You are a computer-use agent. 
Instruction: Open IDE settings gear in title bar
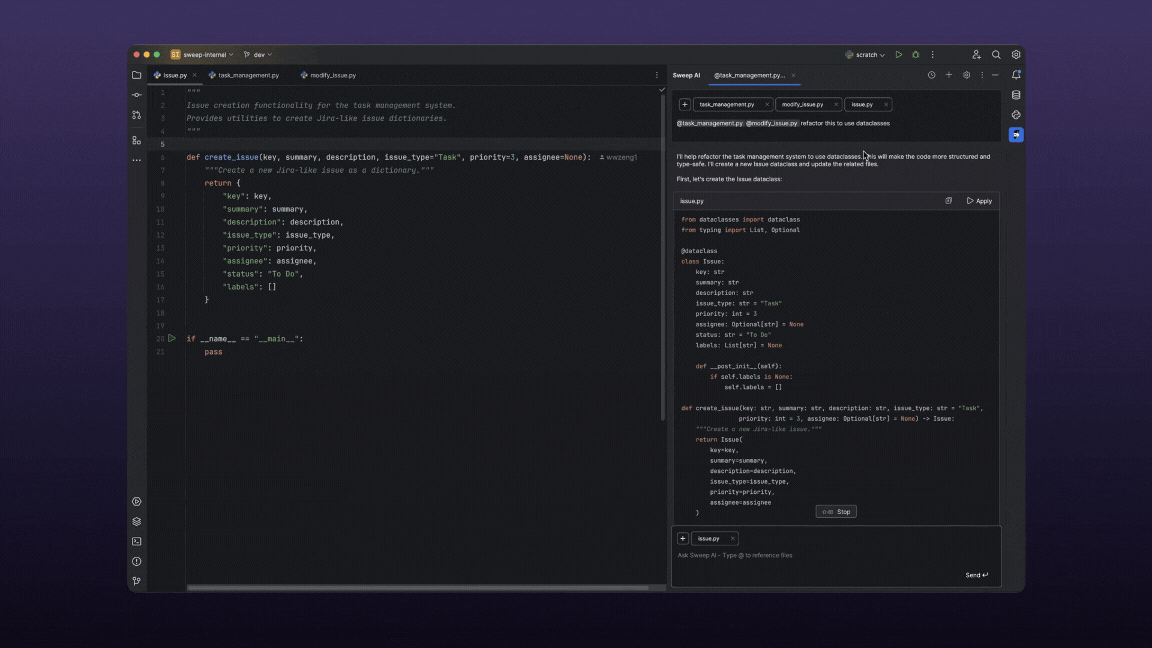coord(1016,54)
